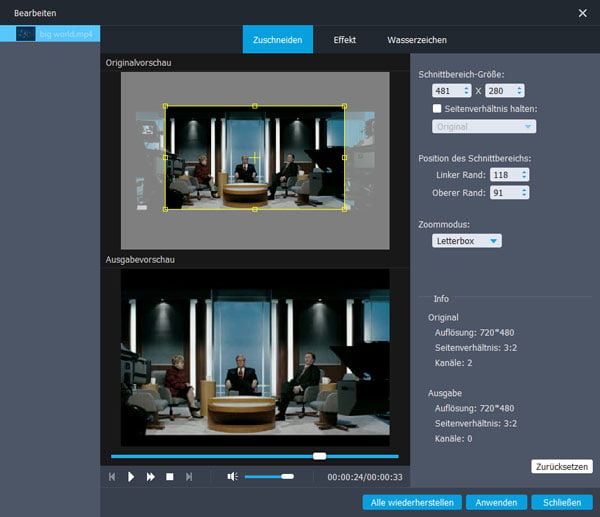600x517 pixels.
Task: Enable the Seitenverhältnis halten checkbox
Action: tap(437, 108)
